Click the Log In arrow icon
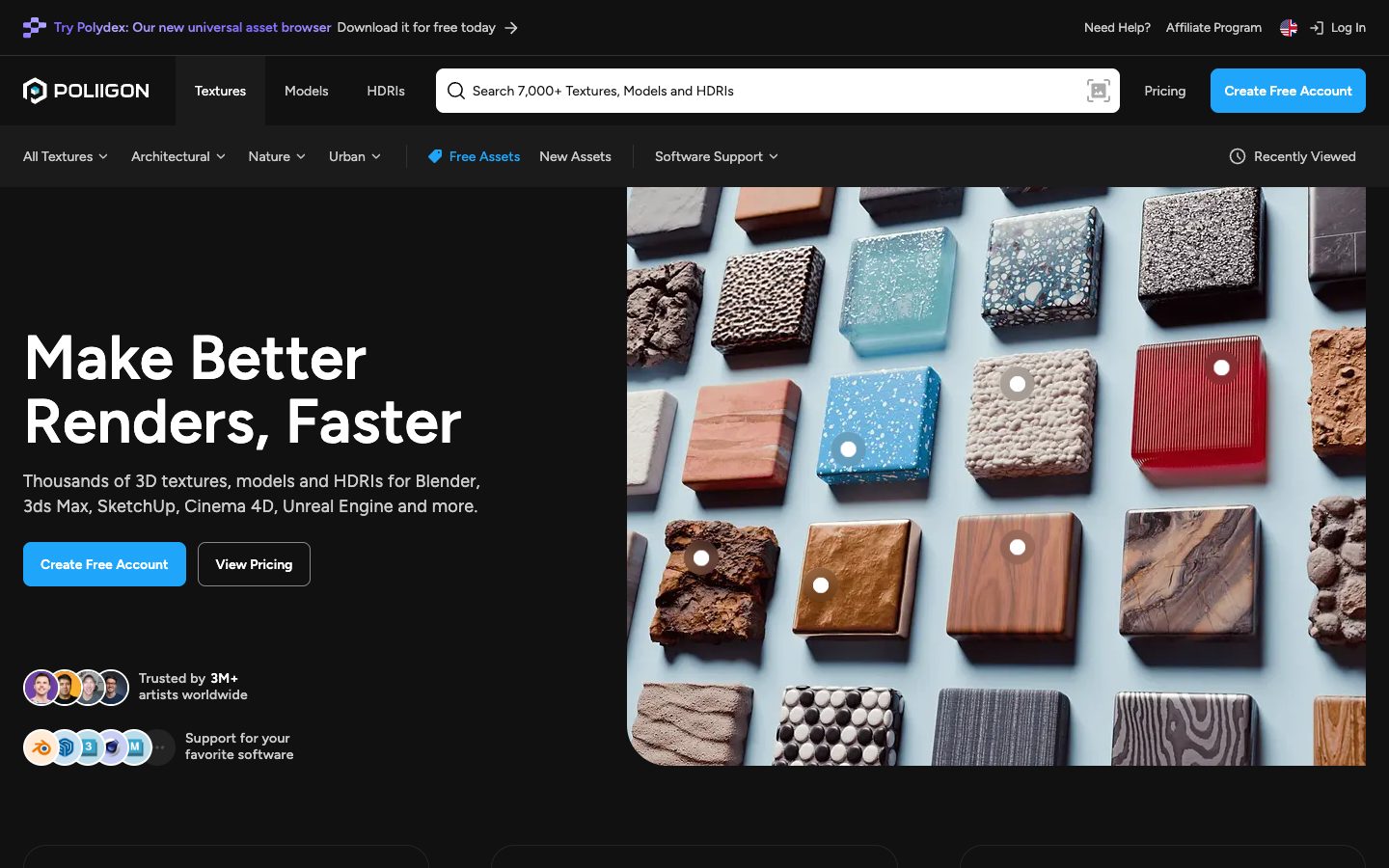 [x=1317, y=28]
